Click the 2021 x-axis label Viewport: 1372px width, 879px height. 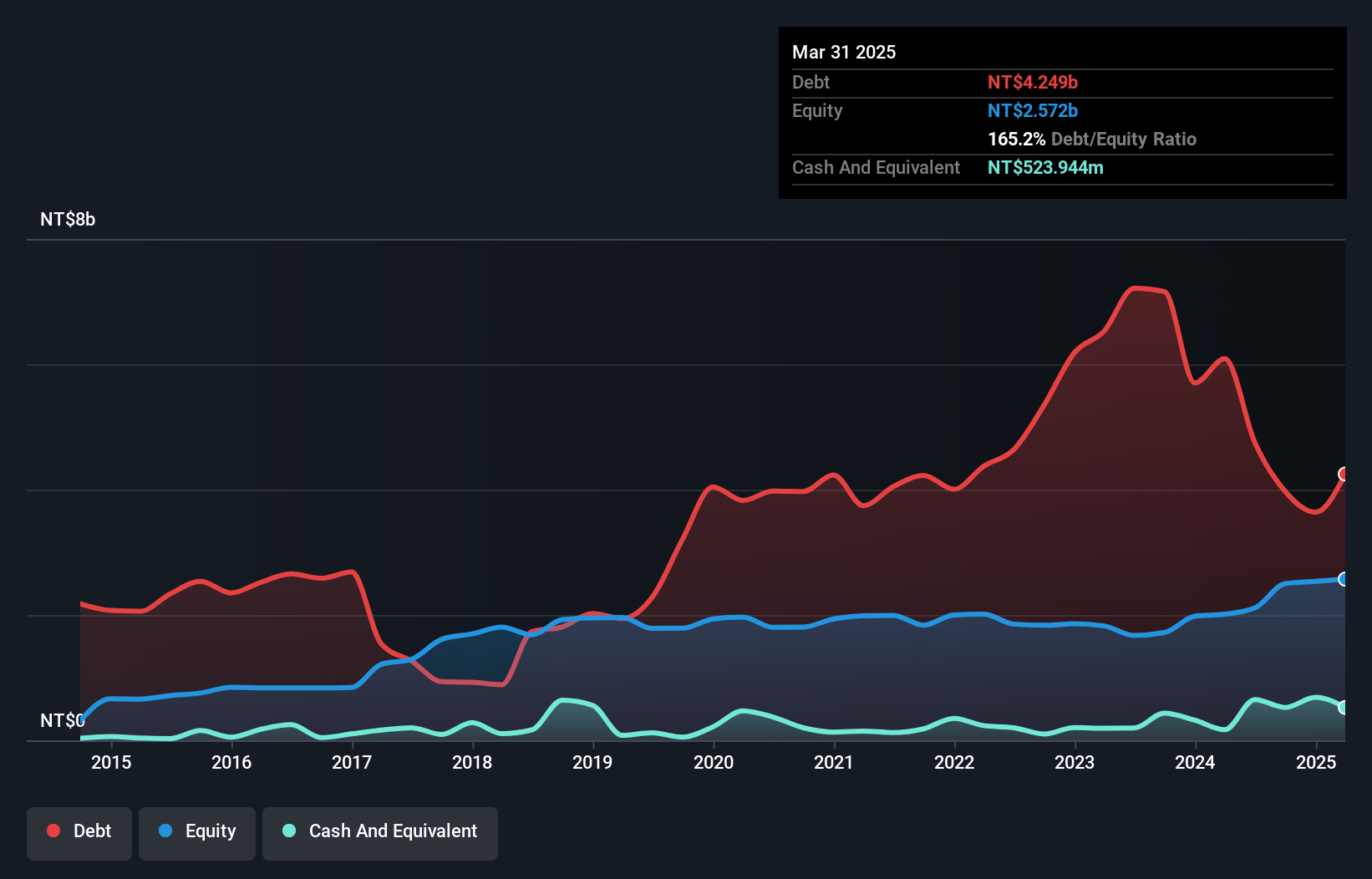[834, 762]
